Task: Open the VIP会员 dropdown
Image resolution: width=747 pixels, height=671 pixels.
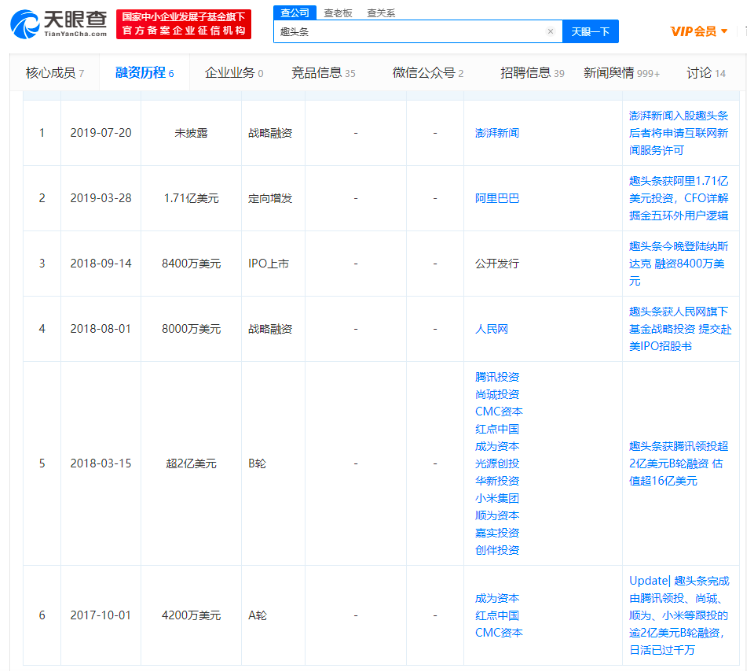Action: [x=694, y=31]
